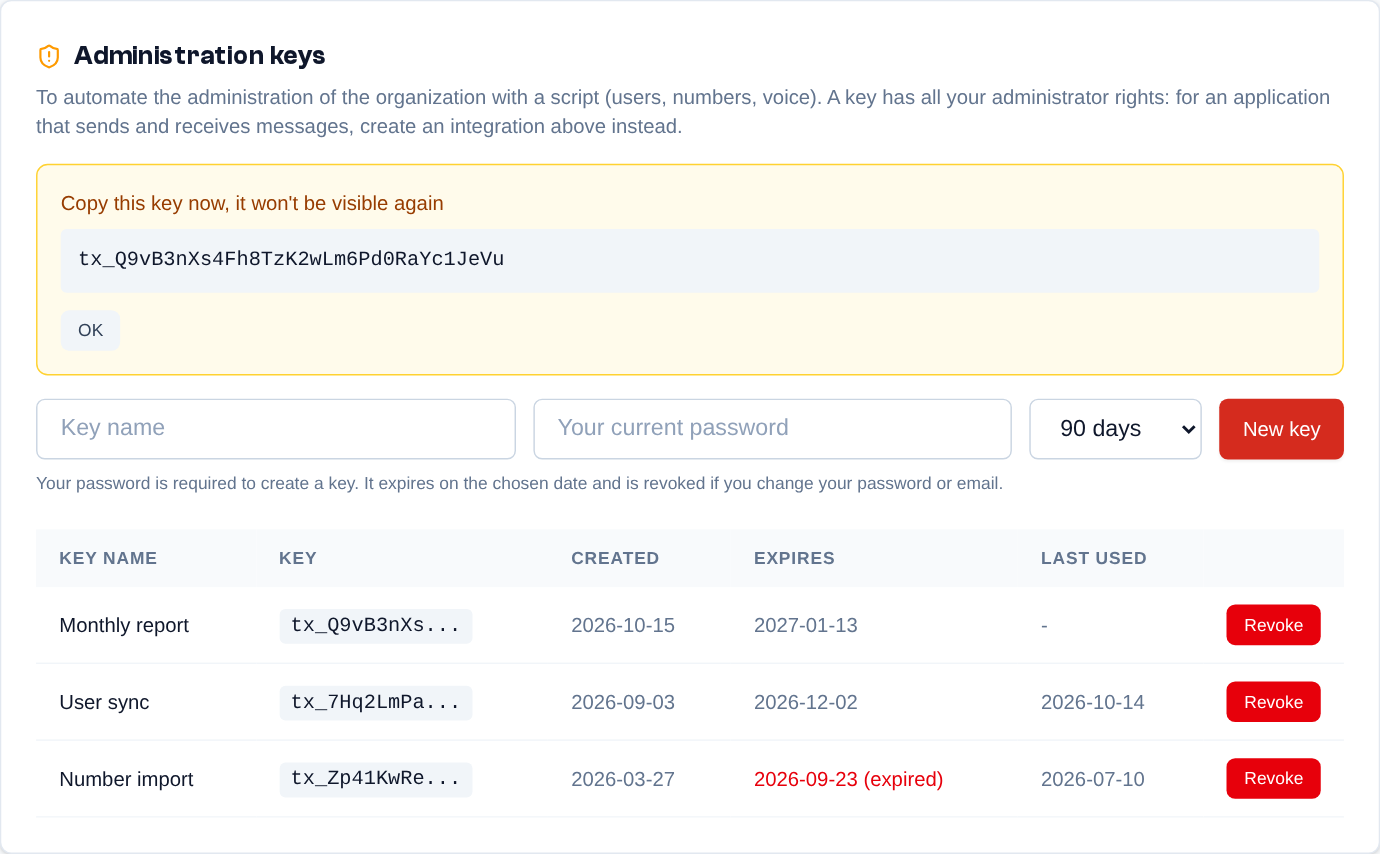This screenshot has height=854, width=1380.
Task: Click the KEY NAME column header
Action: [x=108, y=558]
